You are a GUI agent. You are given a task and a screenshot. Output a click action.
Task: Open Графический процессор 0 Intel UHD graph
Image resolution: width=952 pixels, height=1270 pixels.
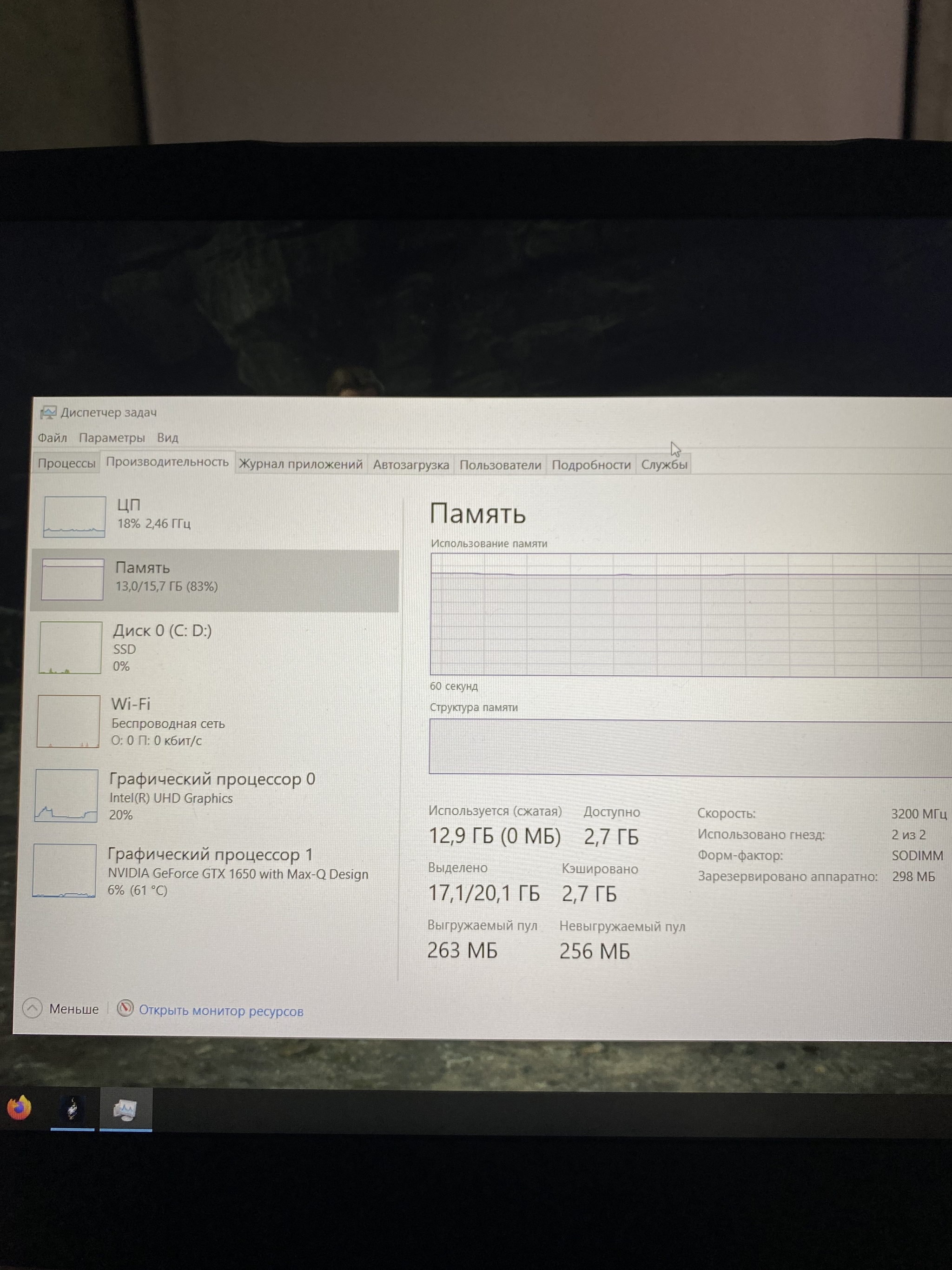[66, 796]
